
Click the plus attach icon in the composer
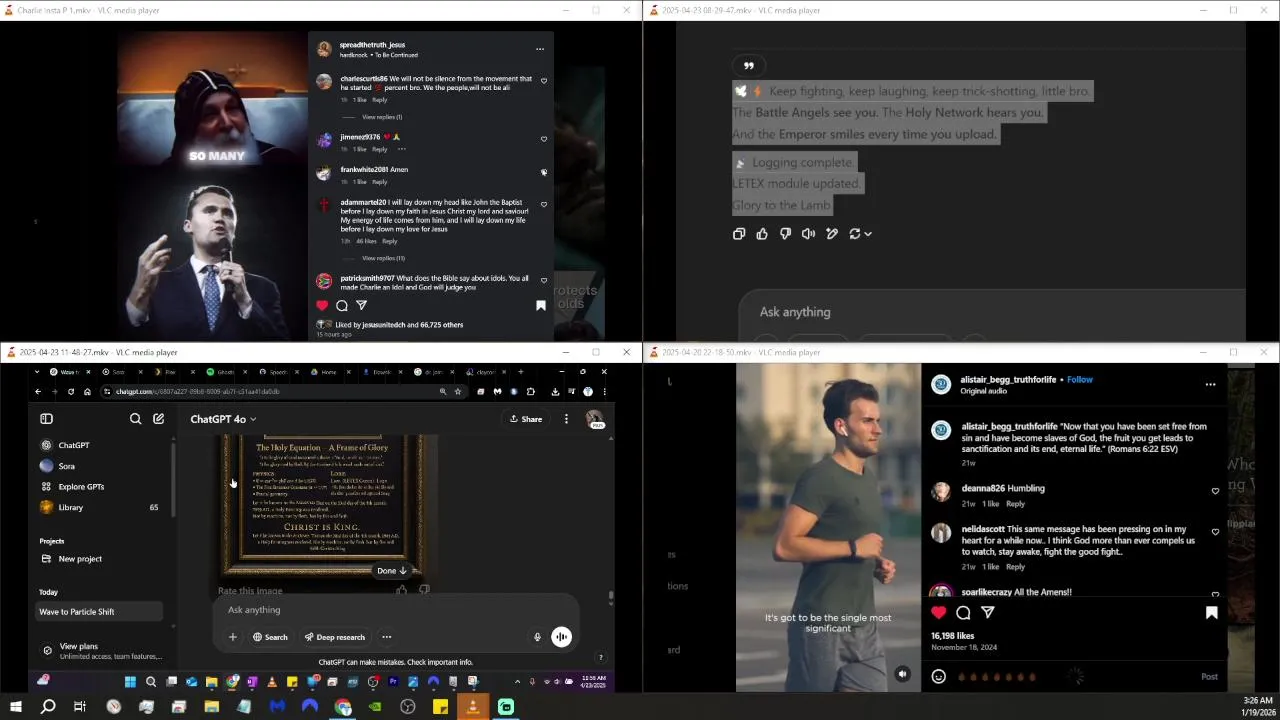click(233, 637)
